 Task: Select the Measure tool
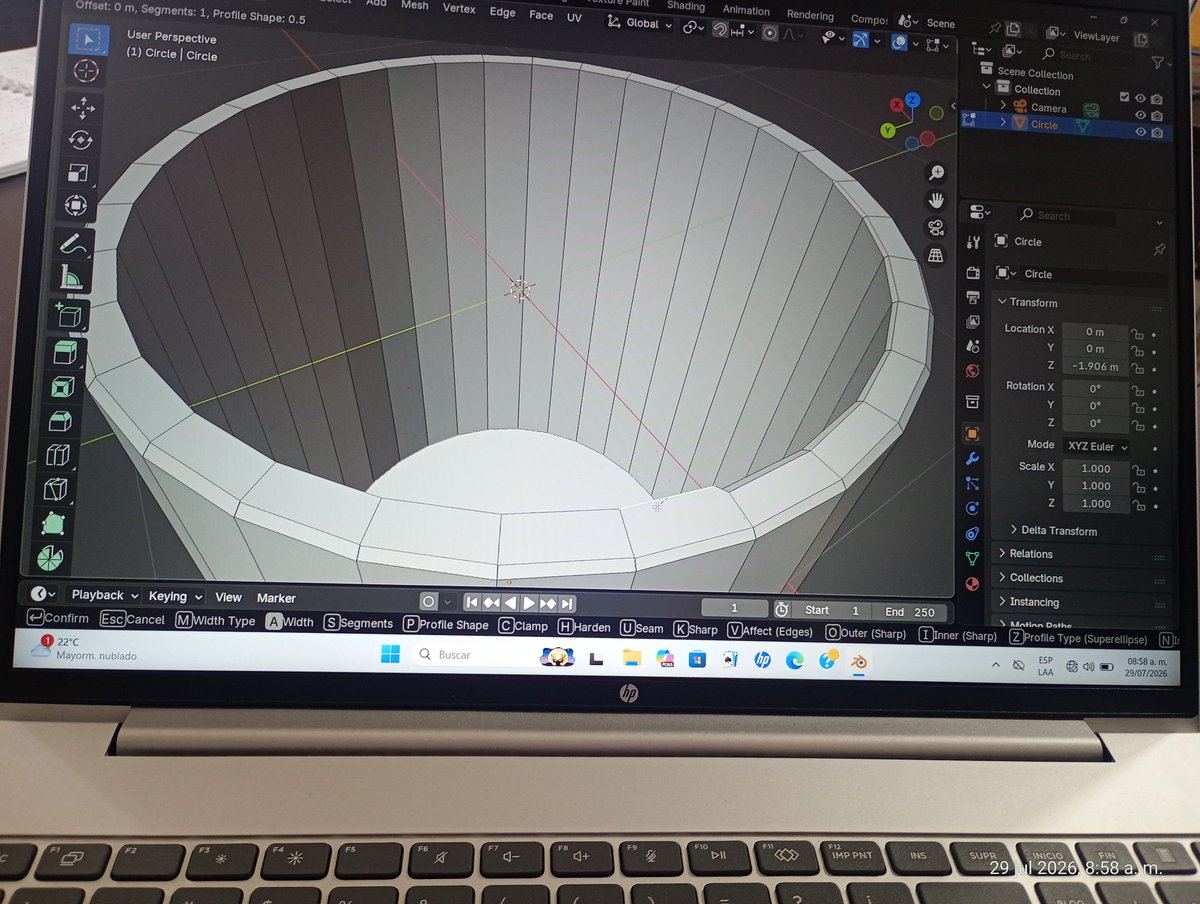tap(71, 277)
